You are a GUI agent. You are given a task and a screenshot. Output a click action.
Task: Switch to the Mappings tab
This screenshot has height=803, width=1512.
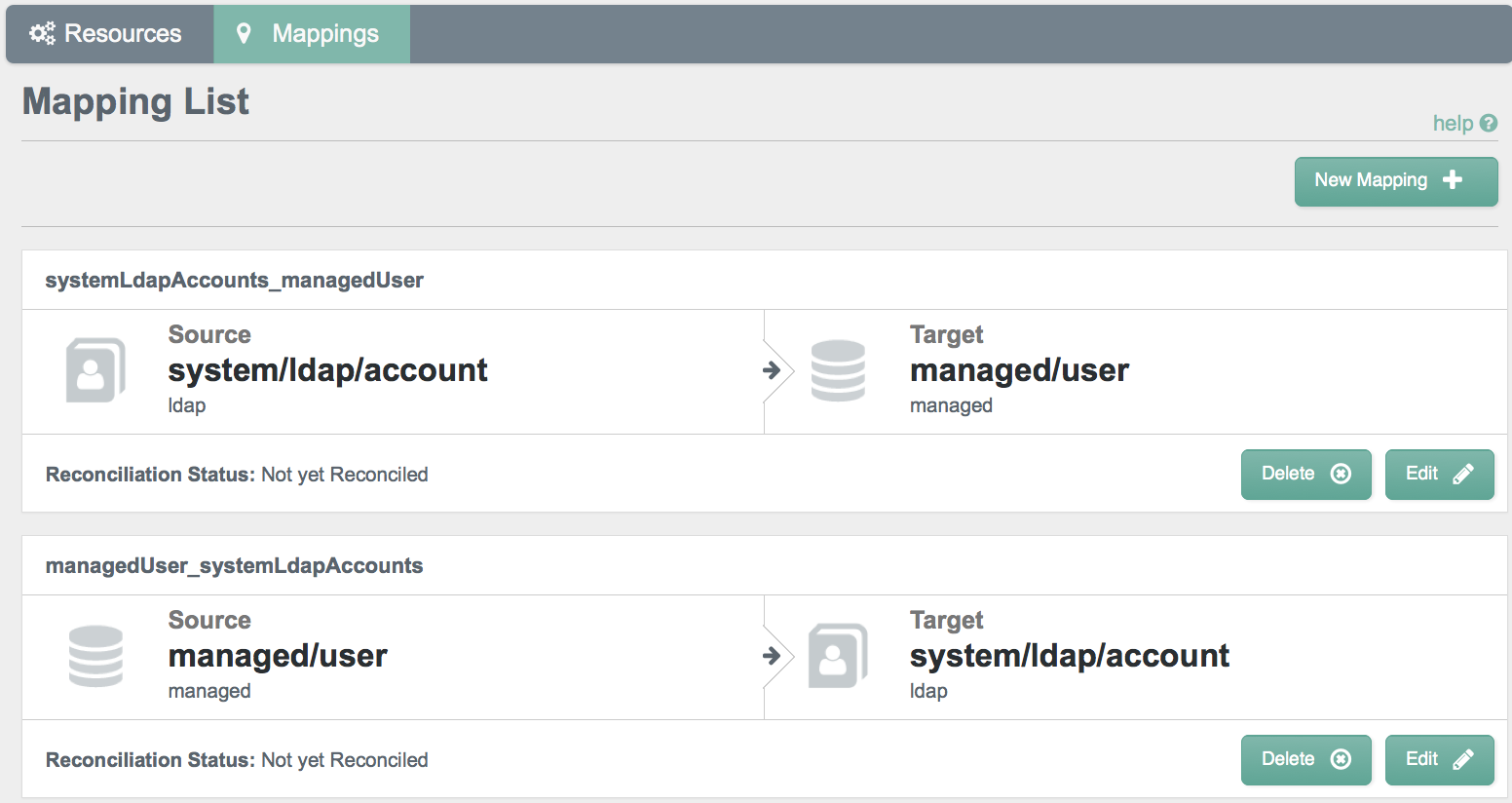[x=312, y=34]
